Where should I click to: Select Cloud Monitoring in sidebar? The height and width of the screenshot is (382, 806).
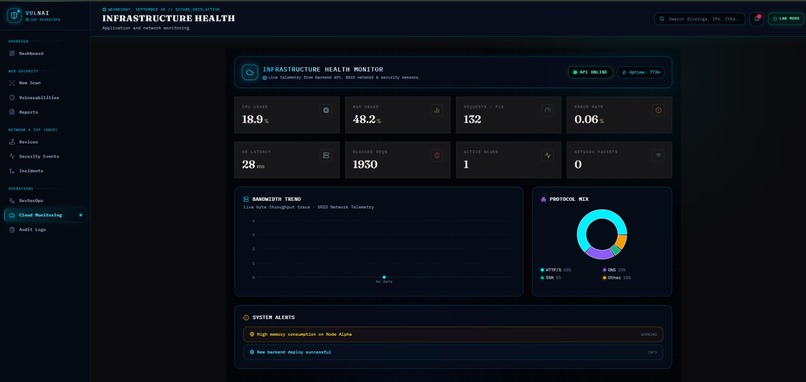45,215
